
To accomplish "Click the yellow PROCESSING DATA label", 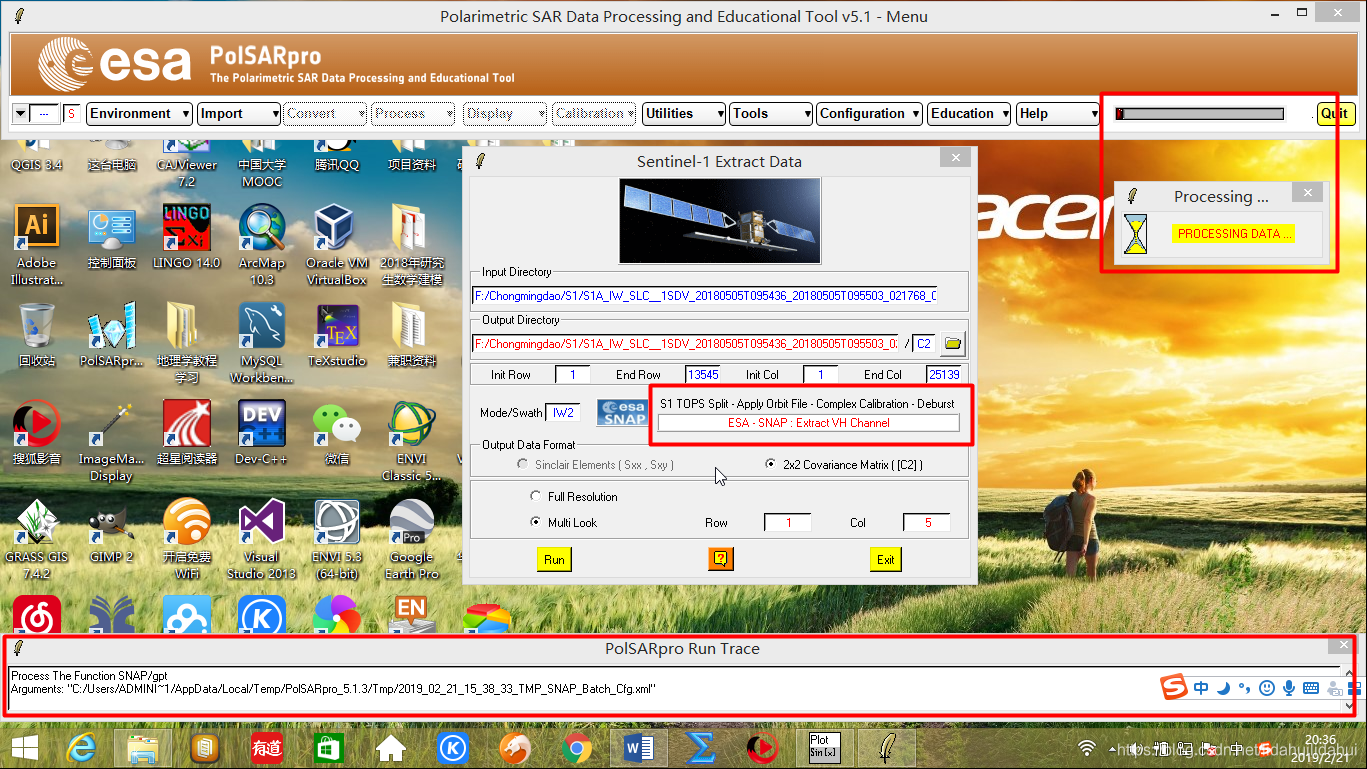I will 1235,234.
